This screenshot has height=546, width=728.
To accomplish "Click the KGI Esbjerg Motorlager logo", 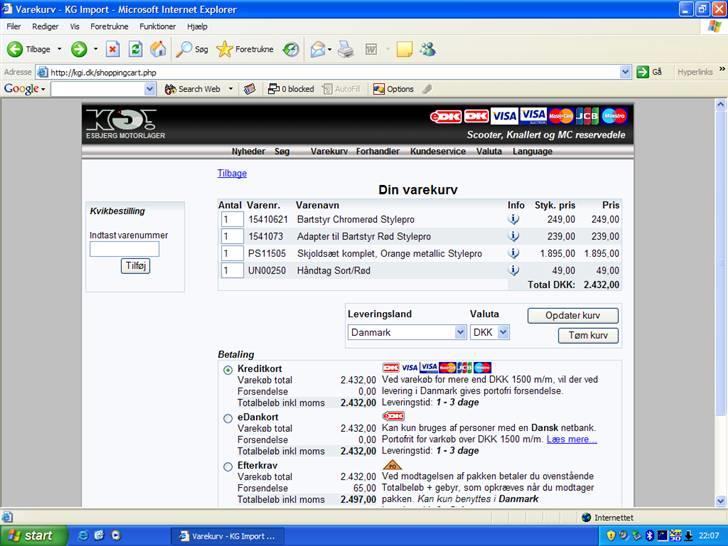I will (x=126, y=123).
